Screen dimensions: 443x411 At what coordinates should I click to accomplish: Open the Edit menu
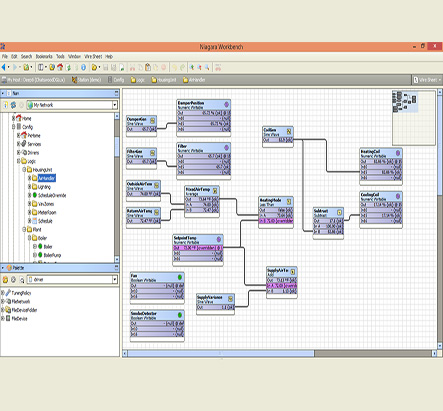[14, 56]
